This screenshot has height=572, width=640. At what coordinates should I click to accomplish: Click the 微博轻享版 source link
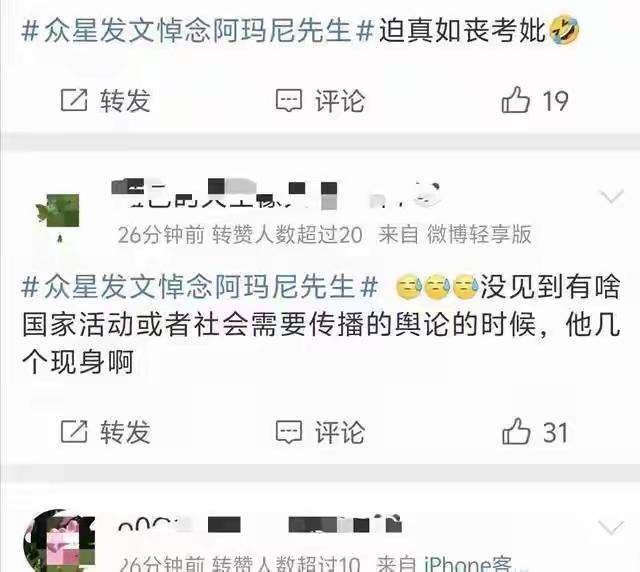pos(479,234)
